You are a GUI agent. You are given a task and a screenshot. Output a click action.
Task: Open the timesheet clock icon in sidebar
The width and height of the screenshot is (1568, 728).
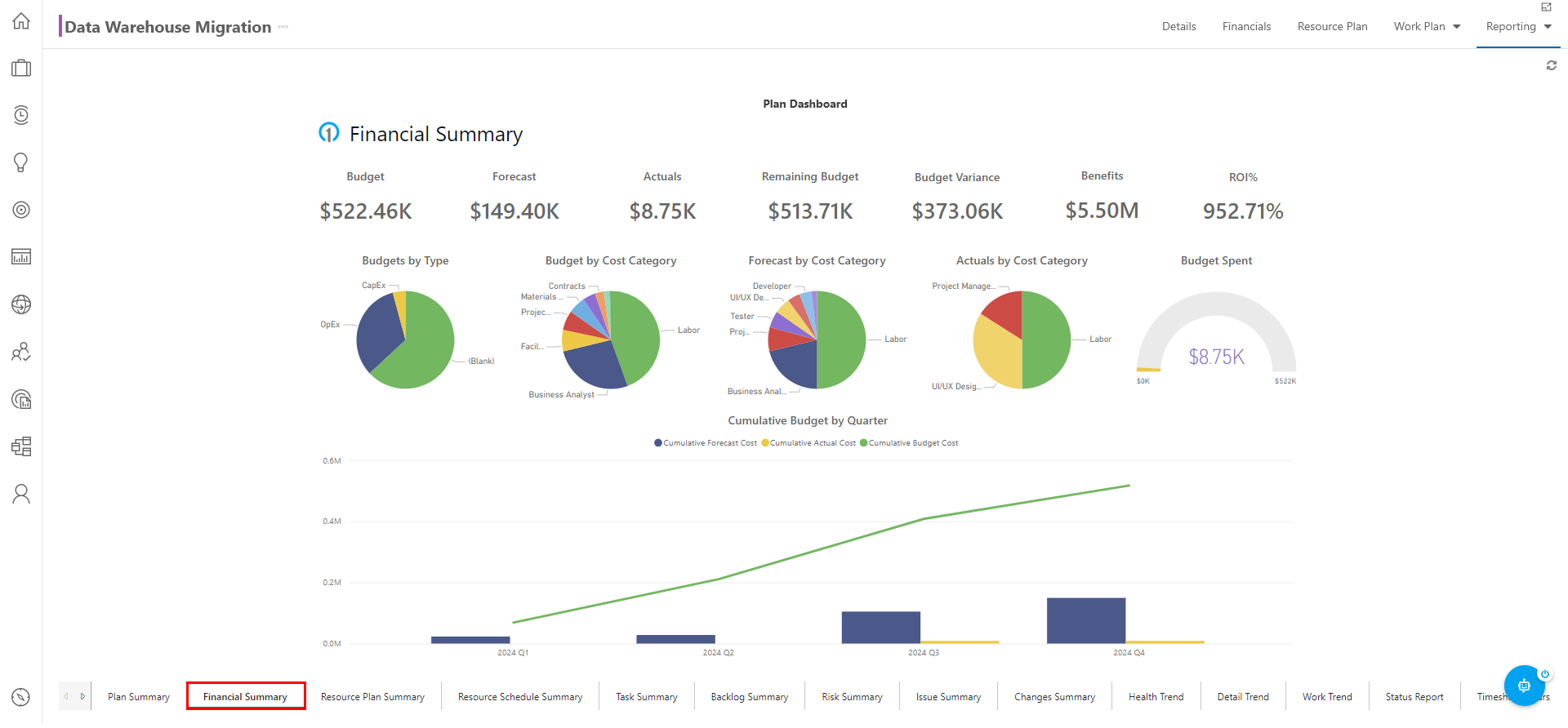(x=21, y=115)
